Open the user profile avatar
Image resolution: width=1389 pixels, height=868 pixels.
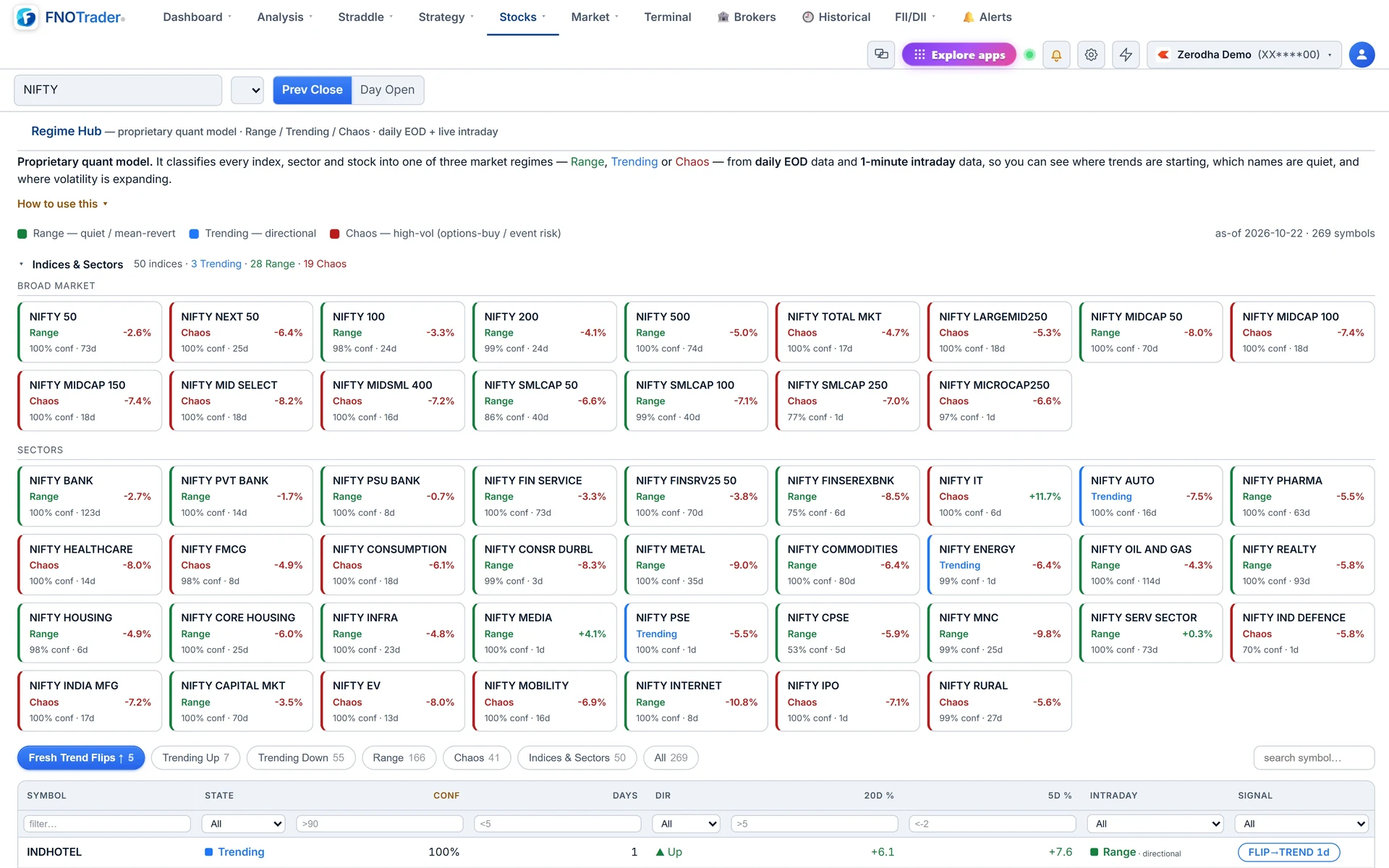click(x=1362, y=54)
